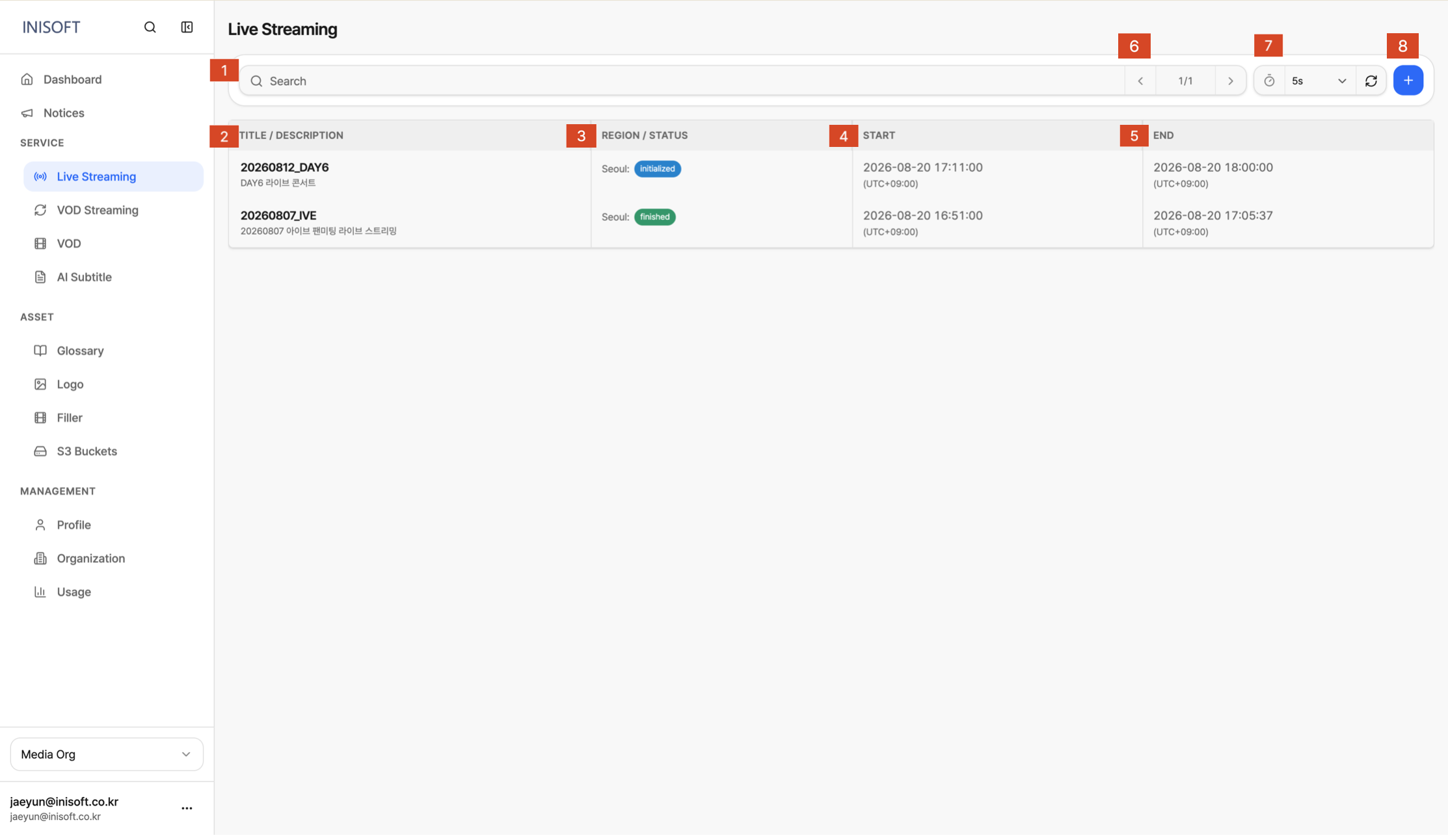Viewport: 1448px width, 840px height.
Task: Click the start time 2026-08-20 17:11:00
Action: coord(922,167)
